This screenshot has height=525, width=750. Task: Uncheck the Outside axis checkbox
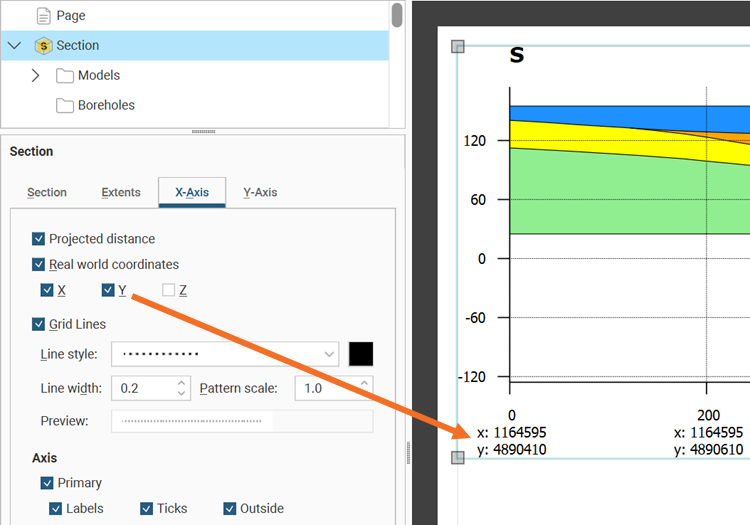click(230, 509)
